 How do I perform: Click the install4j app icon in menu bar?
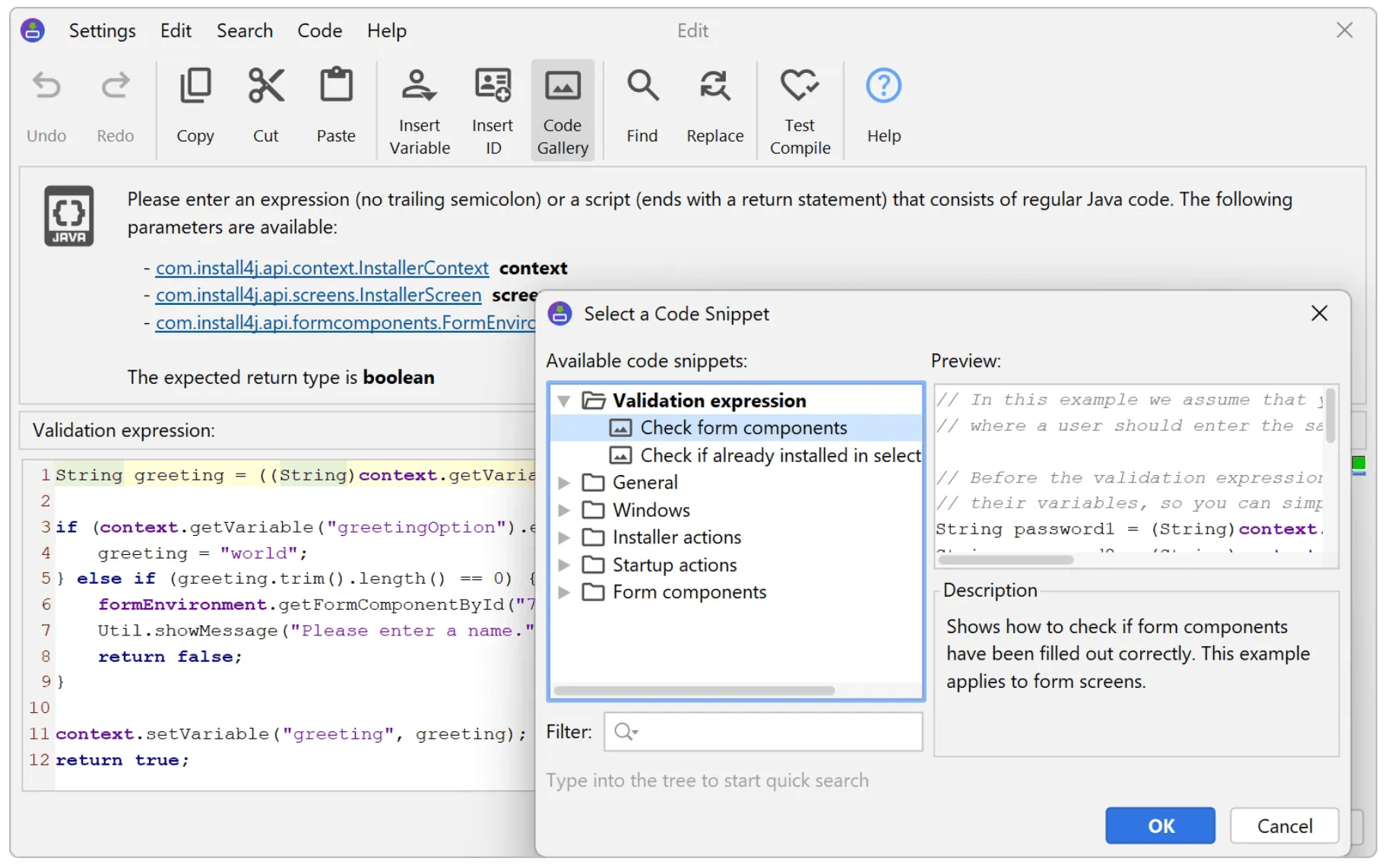pyautogui.click(x=33, y=30)
